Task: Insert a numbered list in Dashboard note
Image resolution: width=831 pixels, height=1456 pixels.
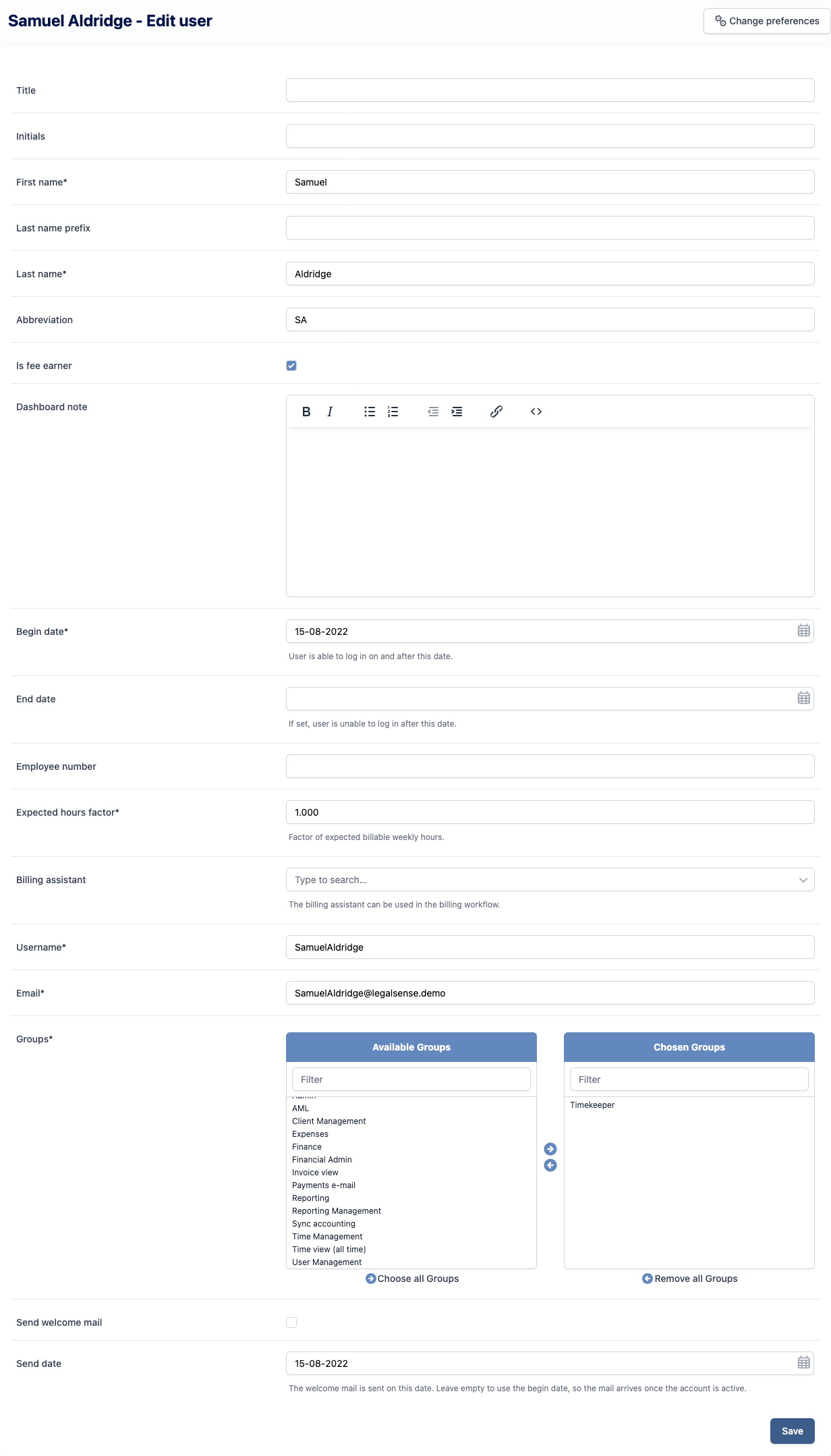Action: (393, 412)
